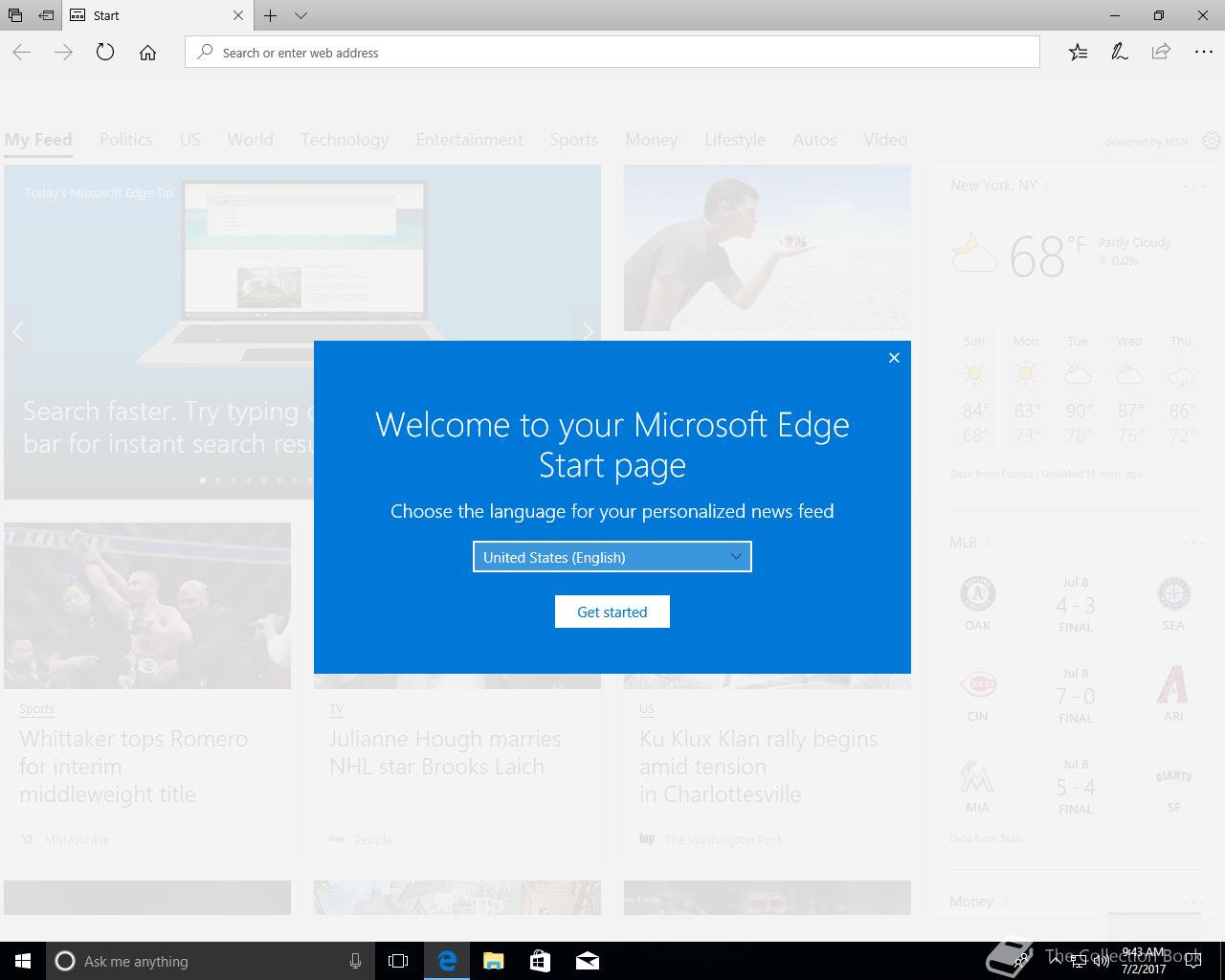This screenshot has width=1225, height=980.
Task: Click the Forward navigation arrow
Action: point(63,53)
